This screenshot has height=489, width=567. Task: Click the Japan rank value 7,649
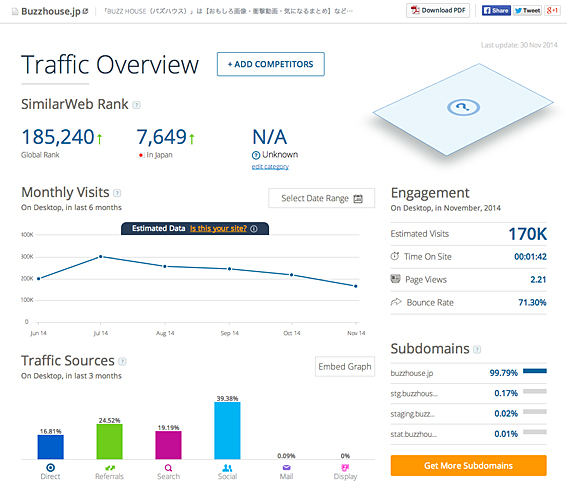pyautogui.click(x=161, y=137)
